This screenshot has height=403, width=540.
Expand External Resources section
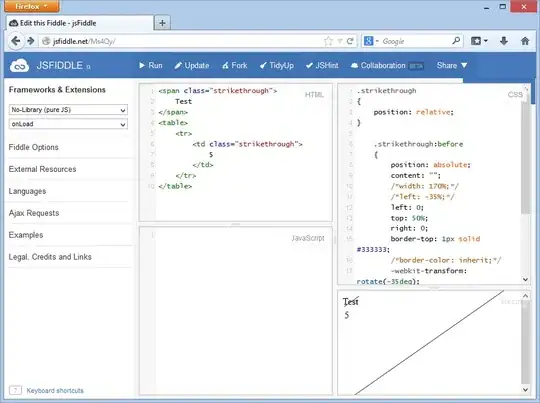(42, 169)
